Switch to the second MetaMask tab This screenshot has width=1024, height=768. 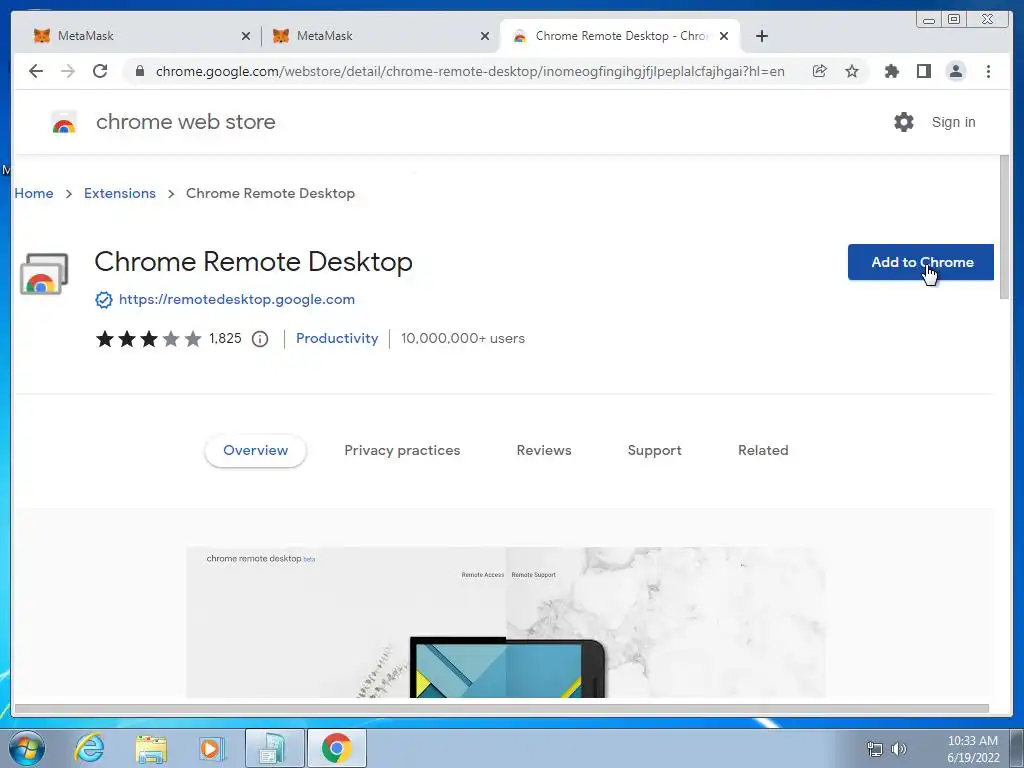379,36
